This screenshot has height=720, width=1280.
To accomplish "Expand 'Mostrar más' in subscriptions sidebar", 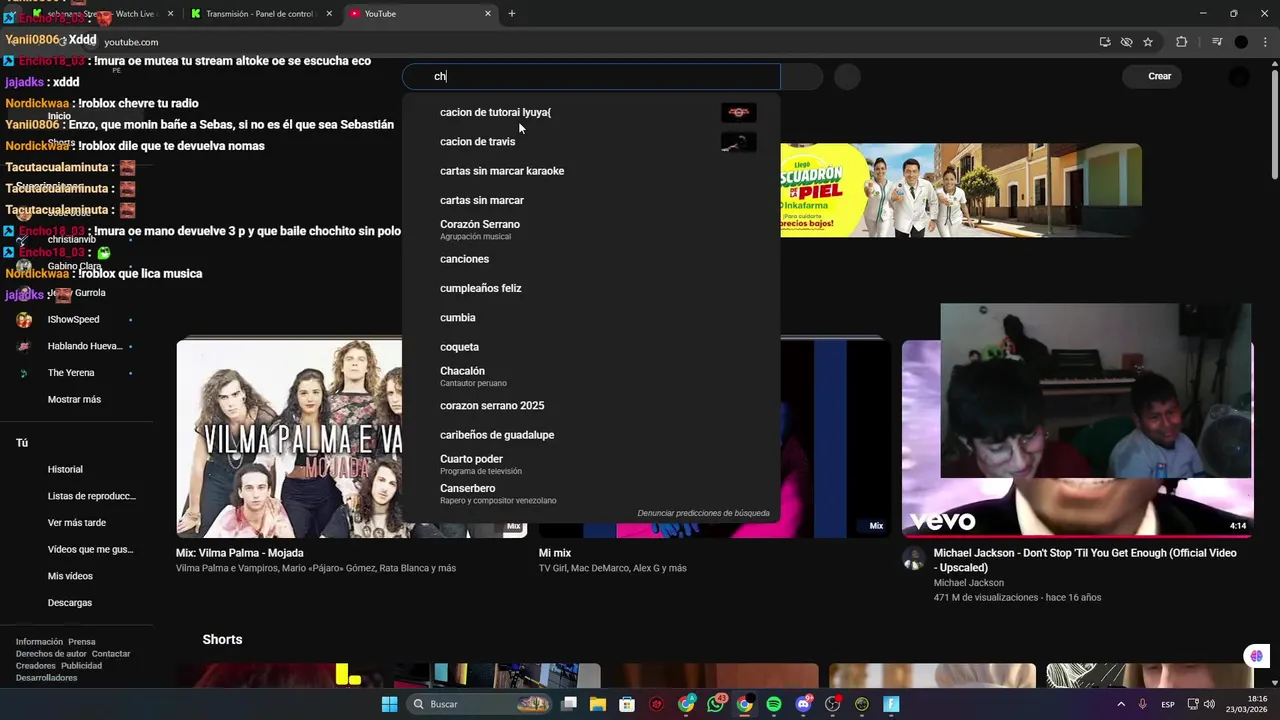I will coord(74,399).
